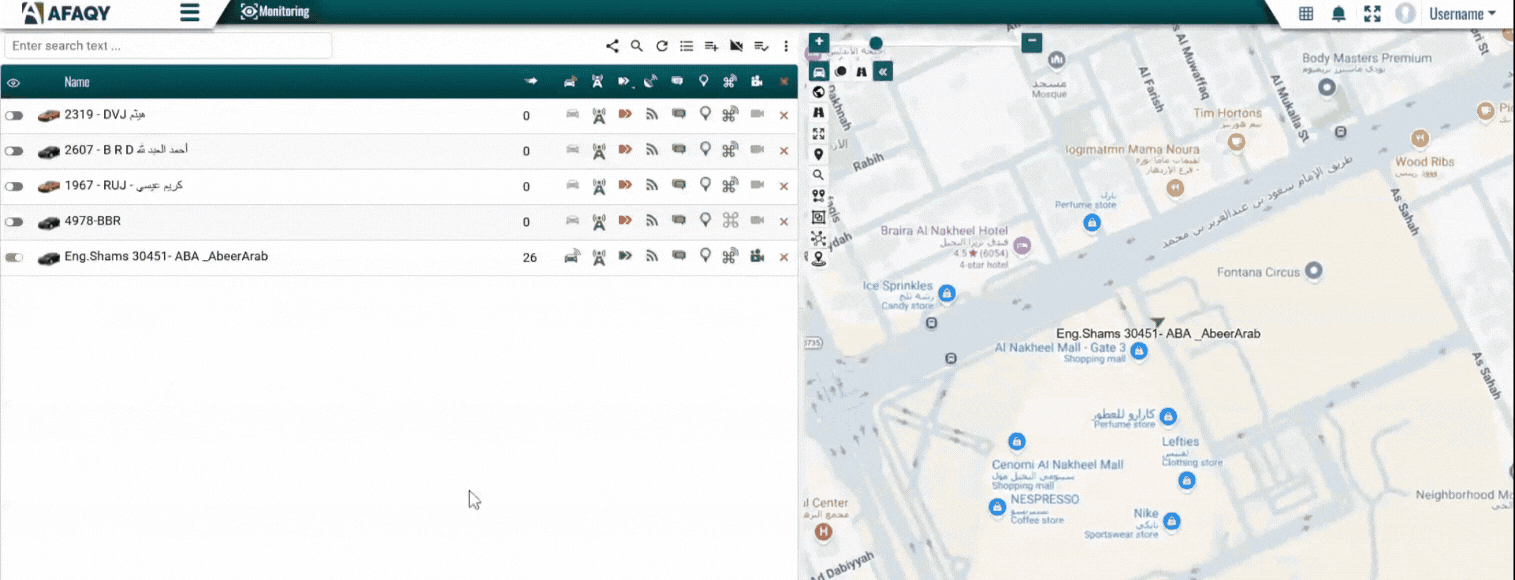Screen dimensions: 1515x580
Task: Open the Username dropdown menu
Action: (x=1462, y=14)
